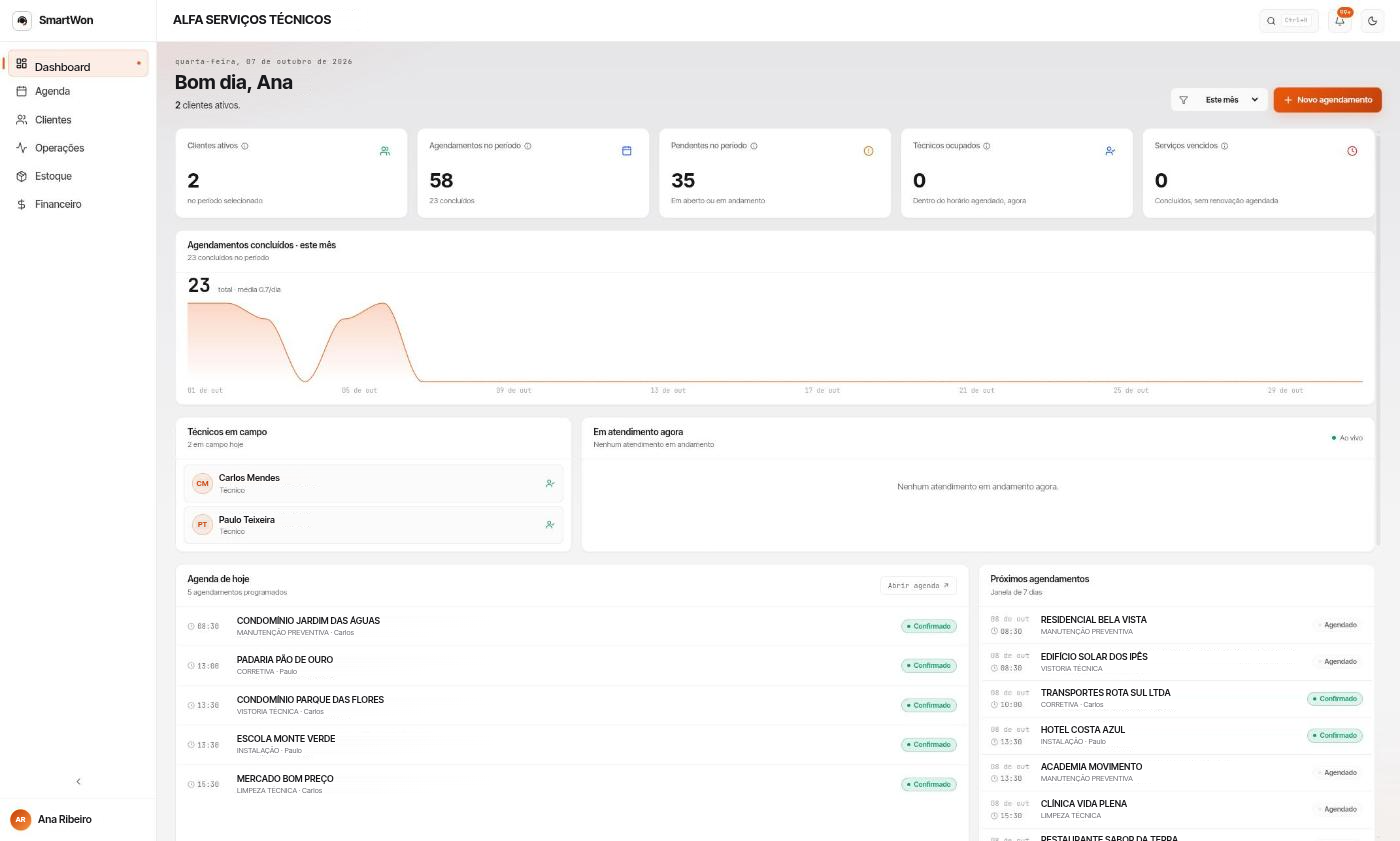This screenshot has width=1400, height=841.
Task: Click the people icon on Clientes ativos card
Action: pyautogui.click(x=385, y=151)
